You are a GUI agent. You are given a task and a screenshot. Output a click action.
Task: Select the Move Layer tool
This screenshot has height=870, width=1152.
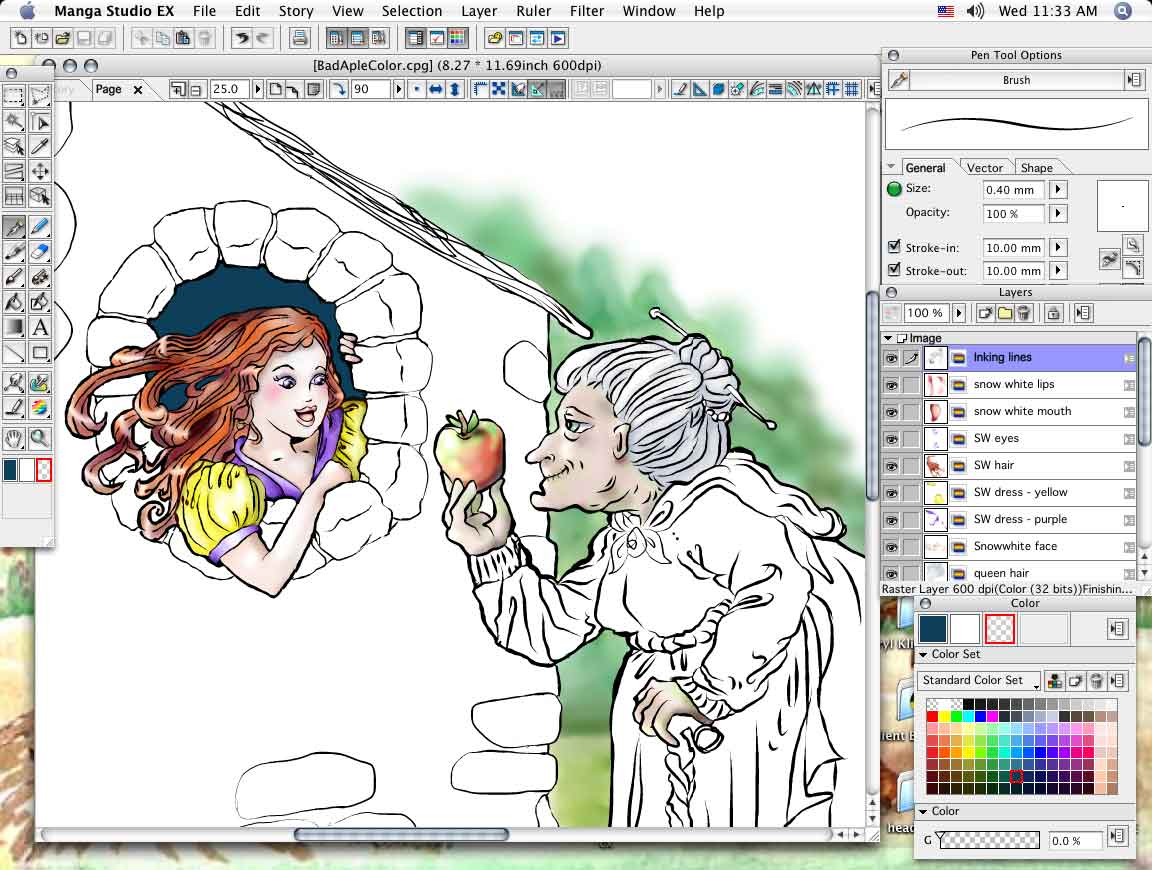coord(40,171)
